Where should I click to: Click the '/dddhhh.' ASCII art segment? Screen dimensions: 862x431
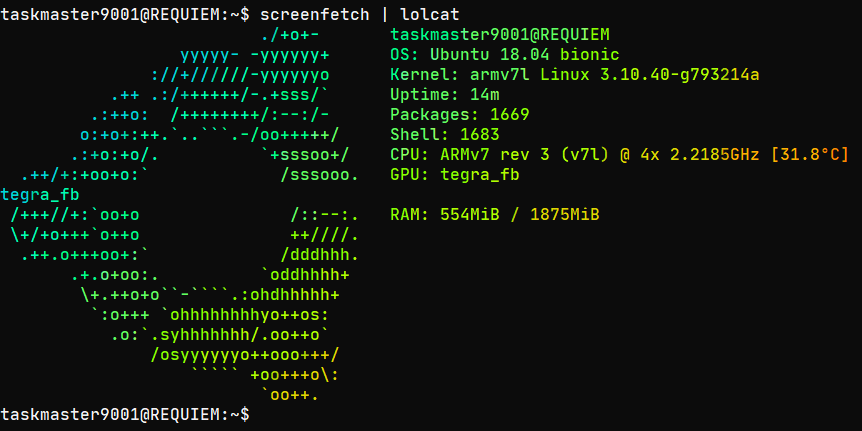[x=319, y=255]
